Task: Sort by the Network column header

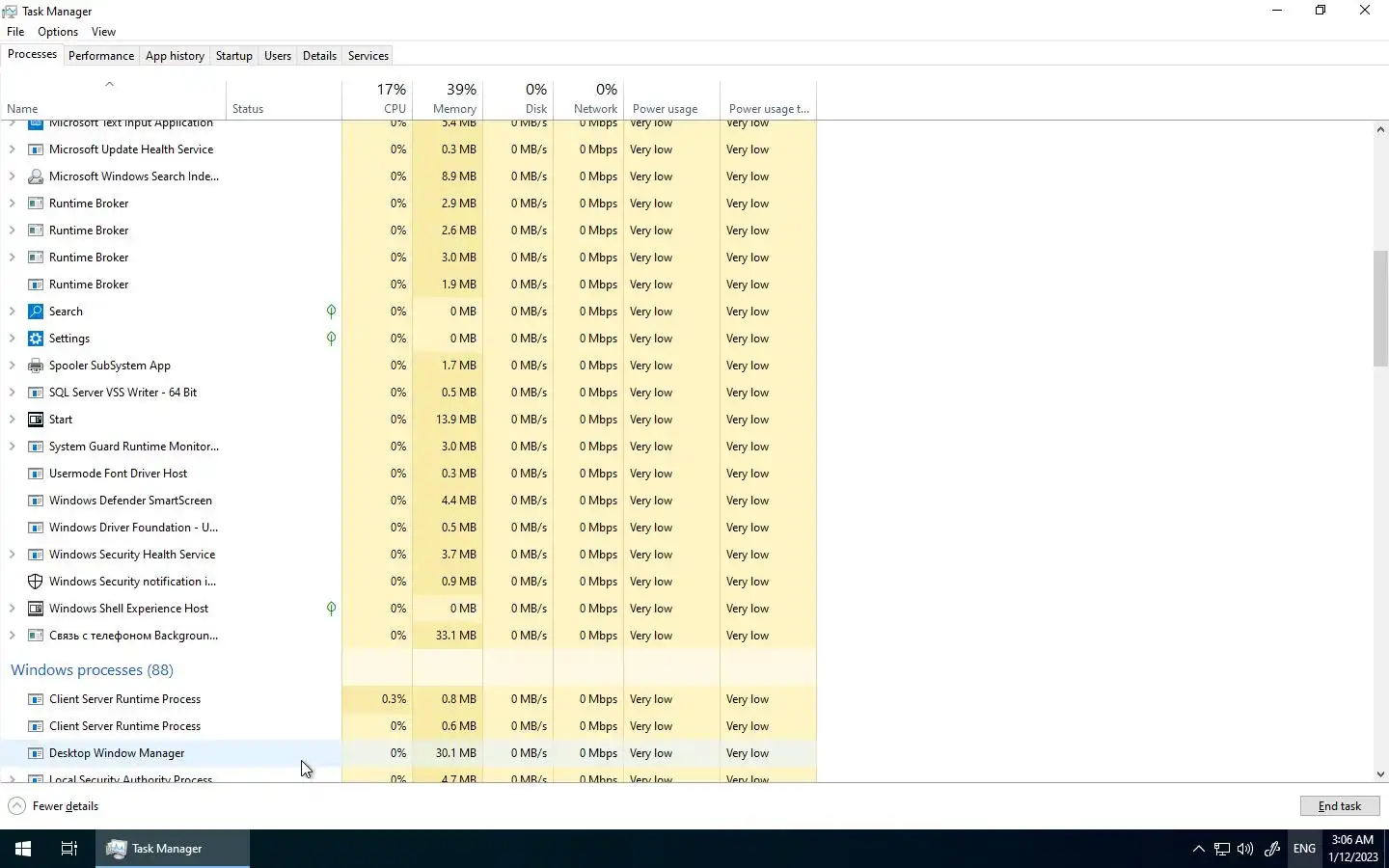Action: [588, 99]
